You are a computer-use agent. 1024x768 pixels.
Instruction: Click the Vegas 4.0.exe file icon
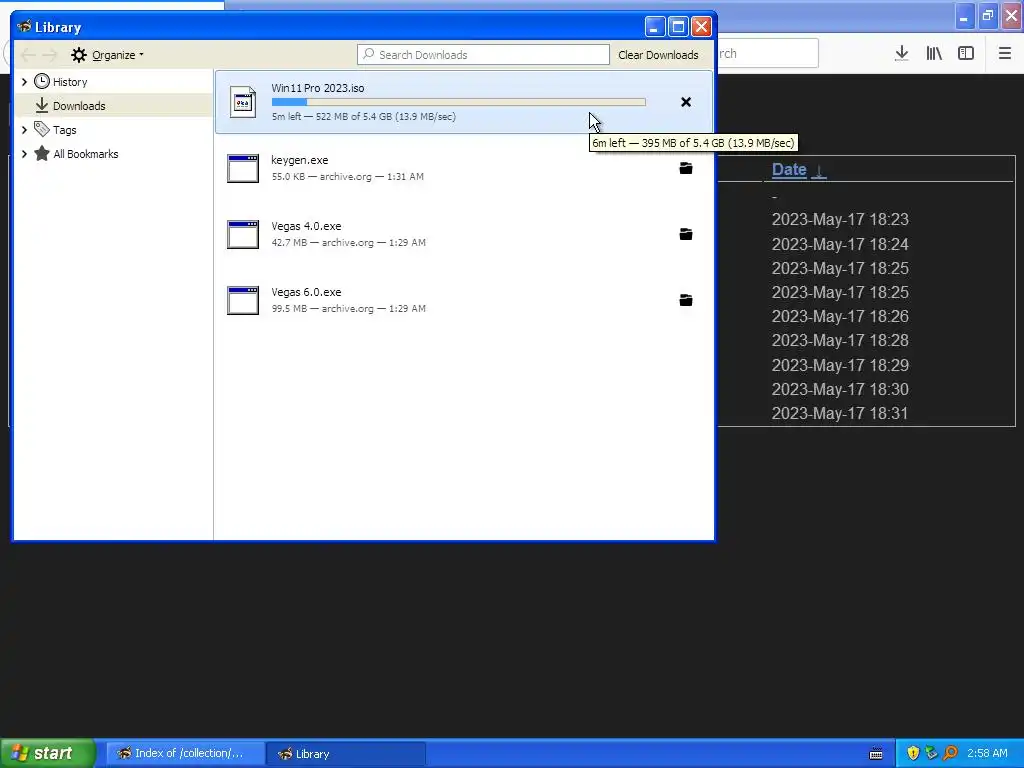click(243, 234)
